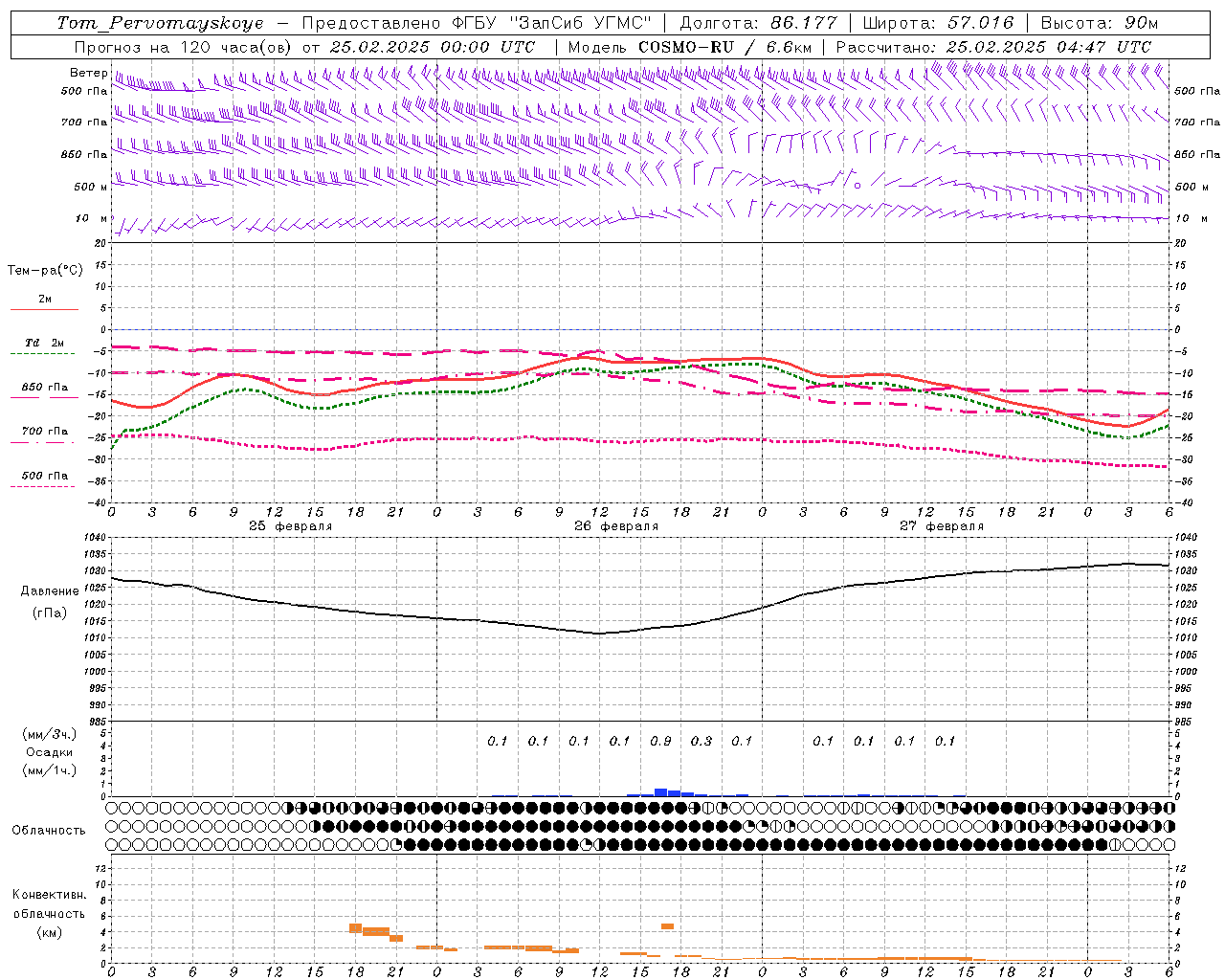1225x980 pixels.
Task: Click the date label 26 февраля
Action: click(616, 526)
